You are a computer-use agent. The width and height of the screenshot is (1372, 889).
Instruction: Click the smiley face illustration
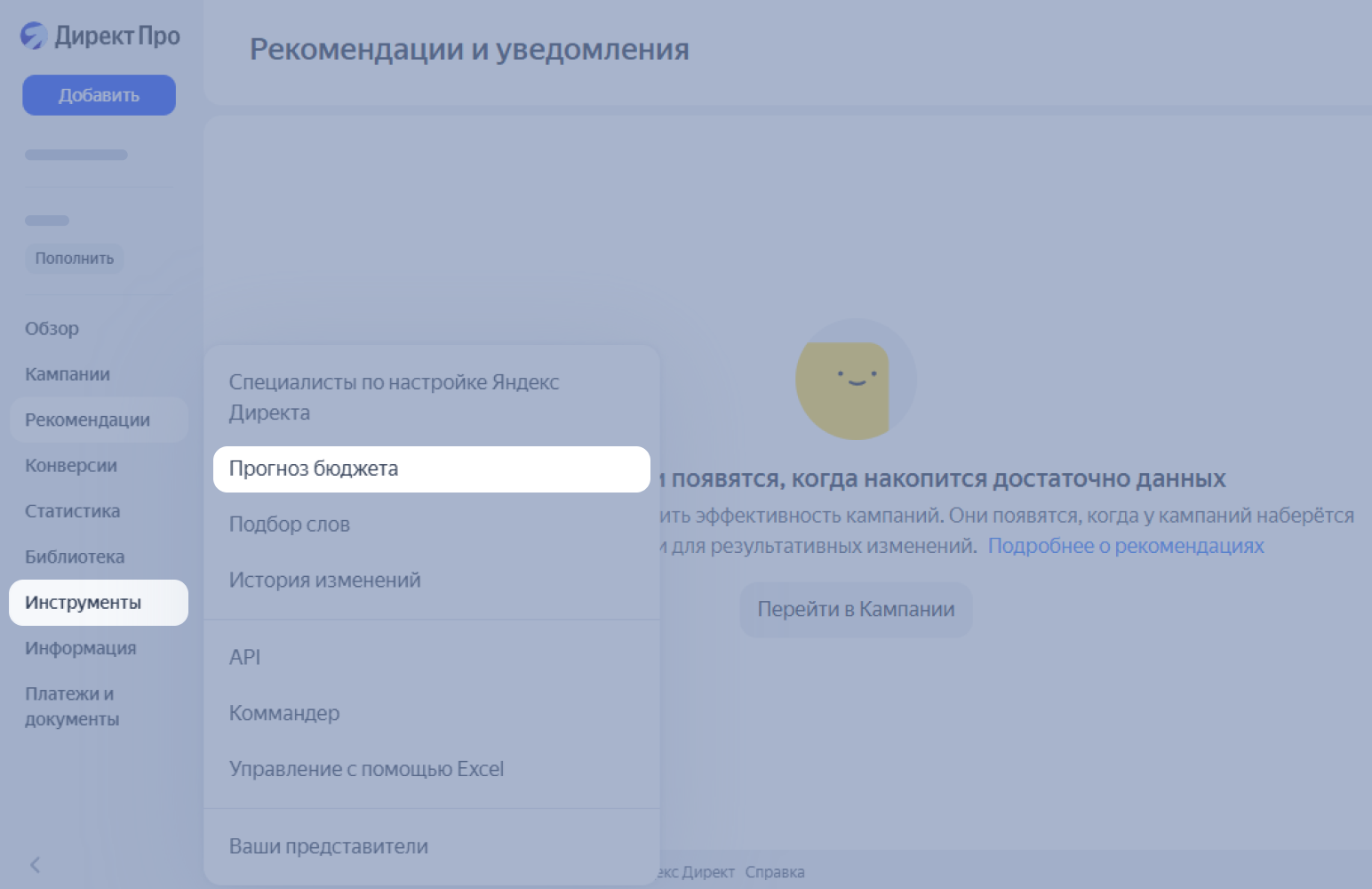pos(855,379)
